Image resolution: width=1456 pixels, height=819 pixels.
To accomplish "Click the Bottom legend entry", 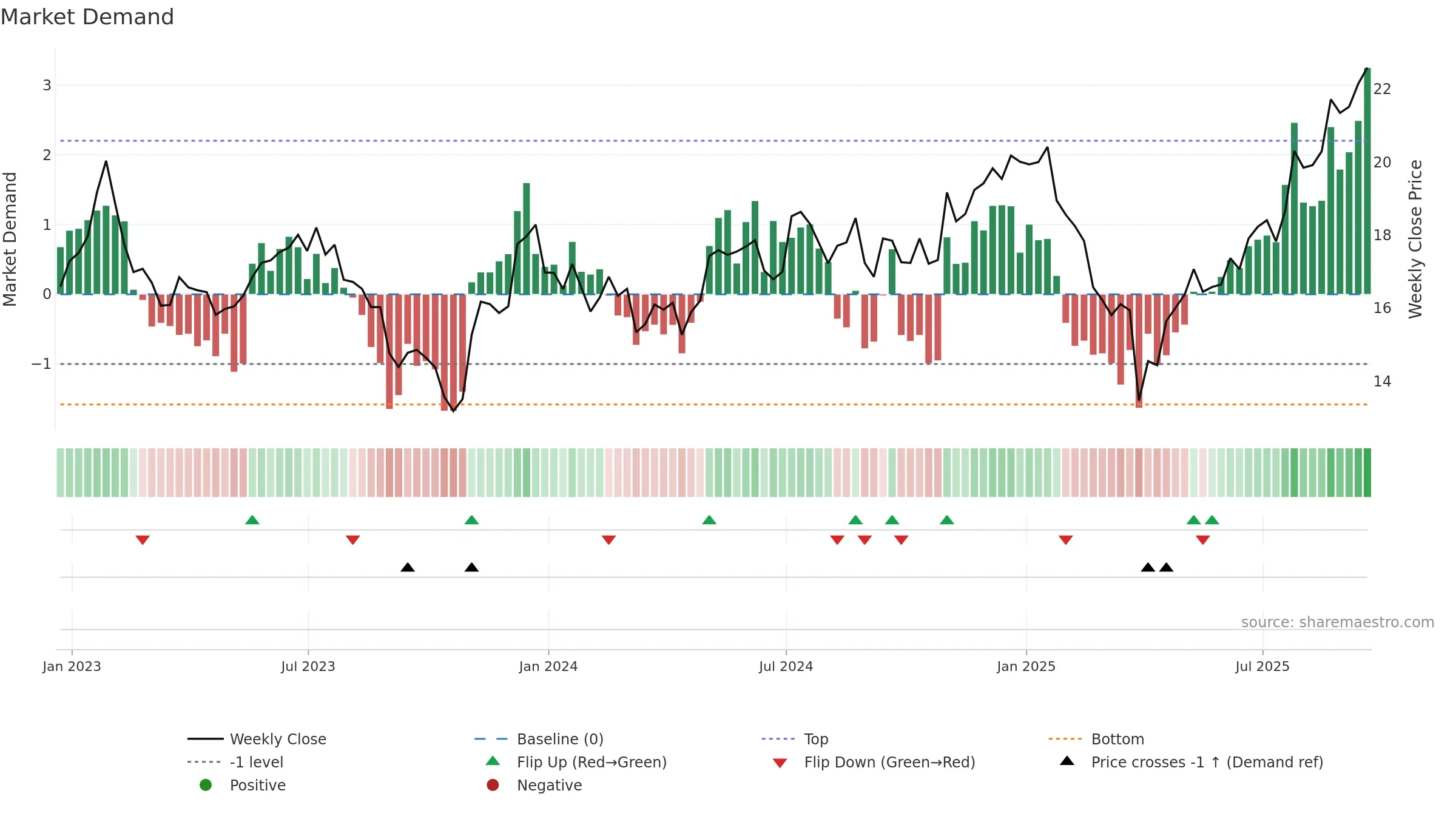I will pyautogui.click(x=1096, y=739).
